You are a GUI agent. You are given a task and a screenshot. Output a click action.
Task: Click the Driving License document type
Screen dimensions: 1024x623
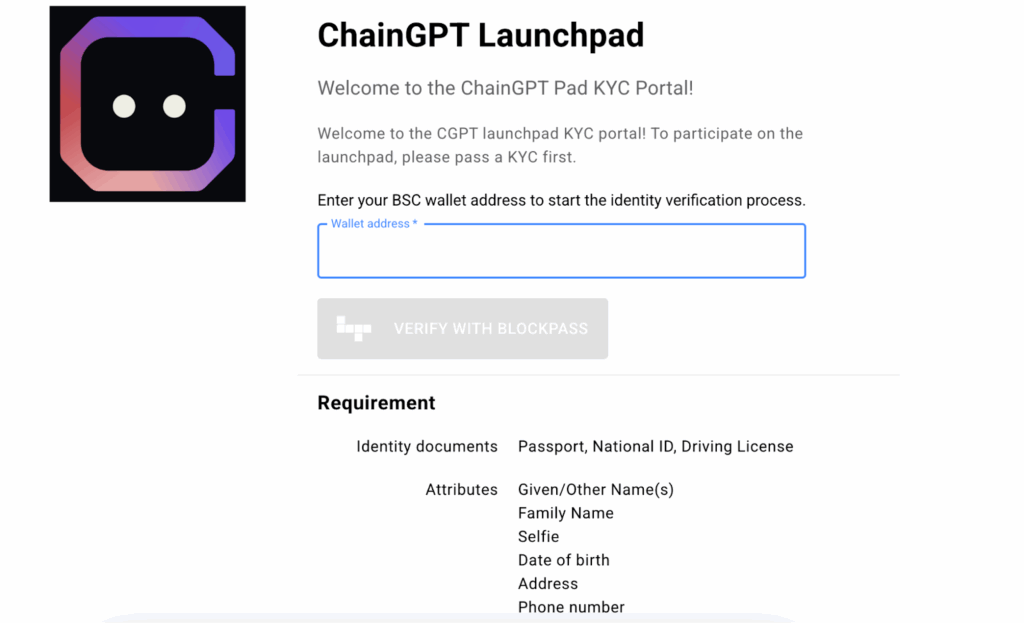coord(737,446)
